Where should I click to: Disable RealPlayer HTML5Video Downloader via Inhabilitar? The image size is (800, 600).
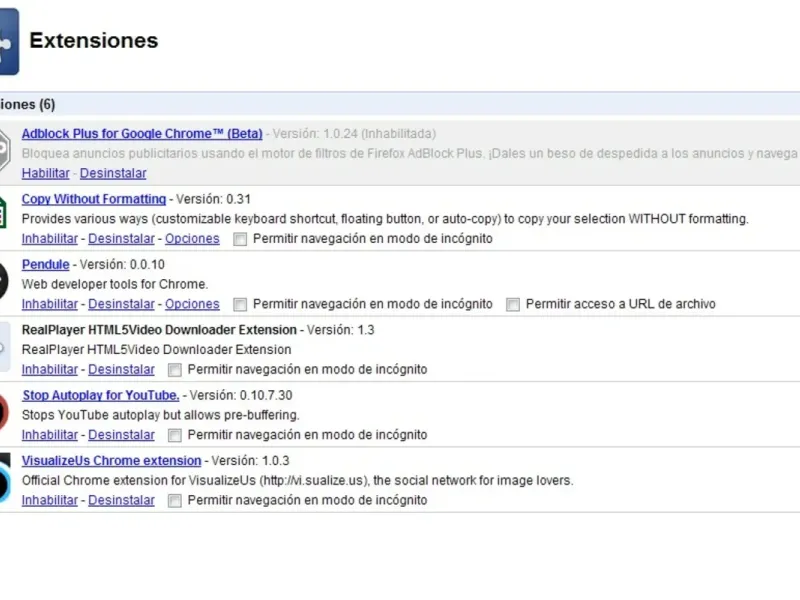point(49,369)
